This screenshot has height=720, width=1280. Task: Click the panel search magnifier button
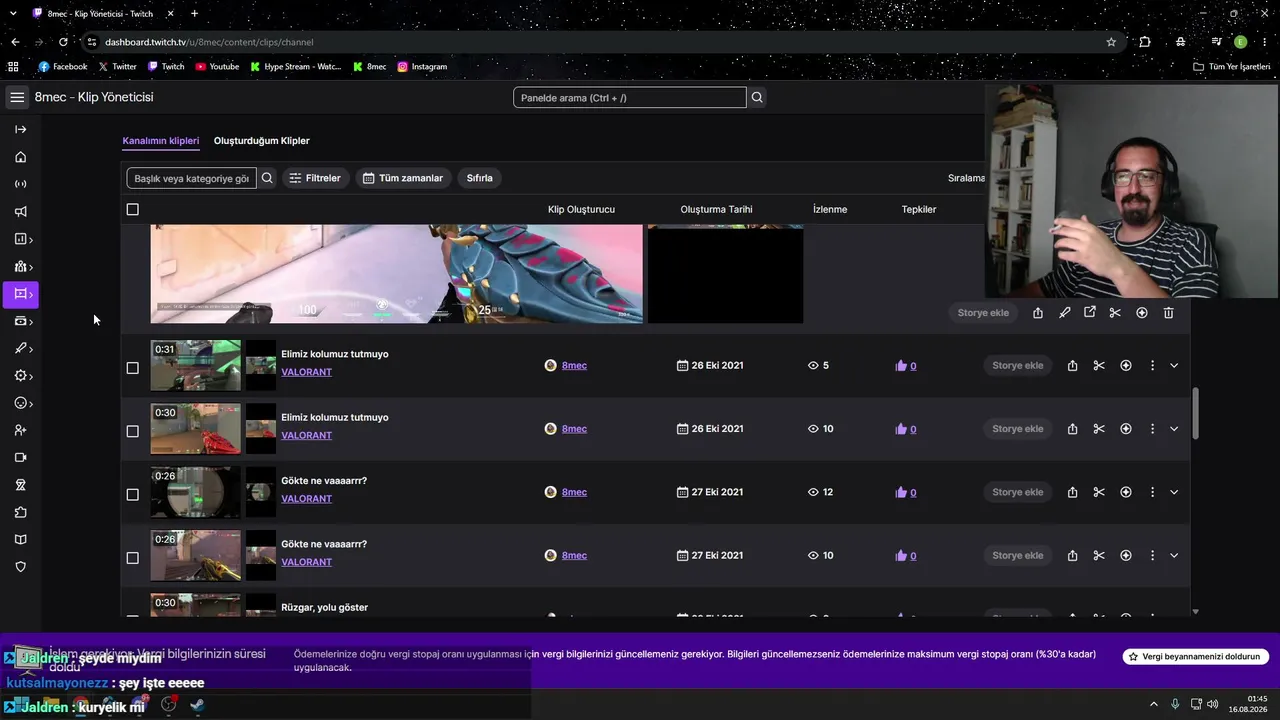pyautogui.click(x=757, y=97)
